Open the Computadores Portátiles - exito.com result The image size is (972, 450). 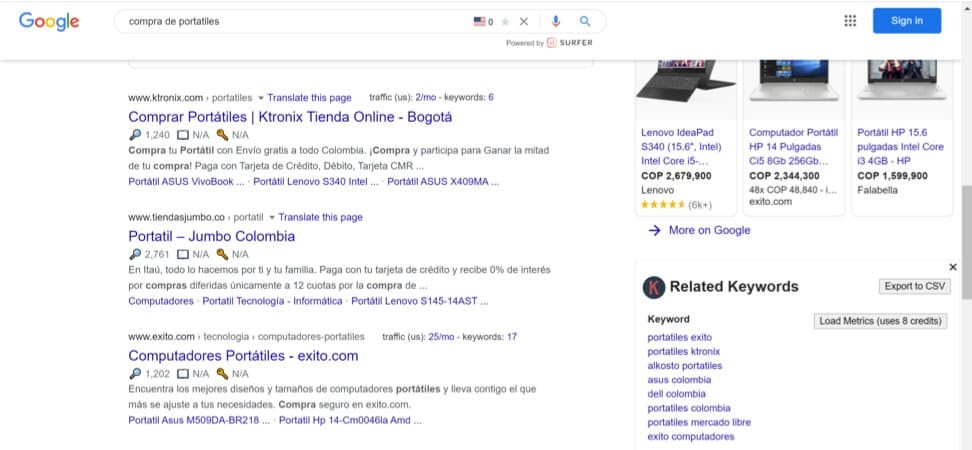tap(243, 355)
